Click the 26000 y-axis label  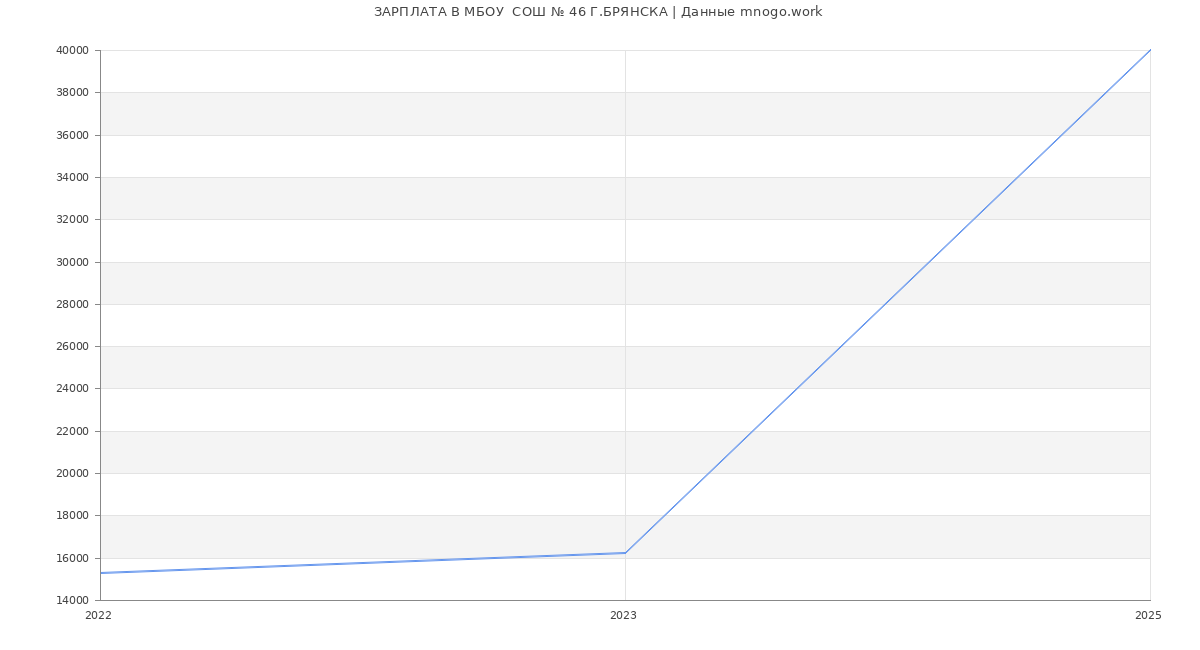point(73,347)
